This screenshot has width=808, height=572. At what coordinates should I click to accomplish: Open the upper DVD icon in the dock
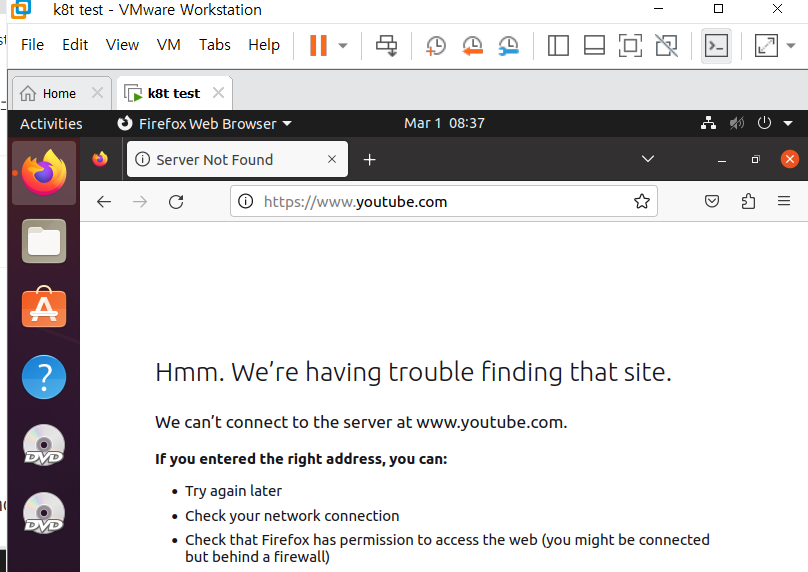pos(44,445)
